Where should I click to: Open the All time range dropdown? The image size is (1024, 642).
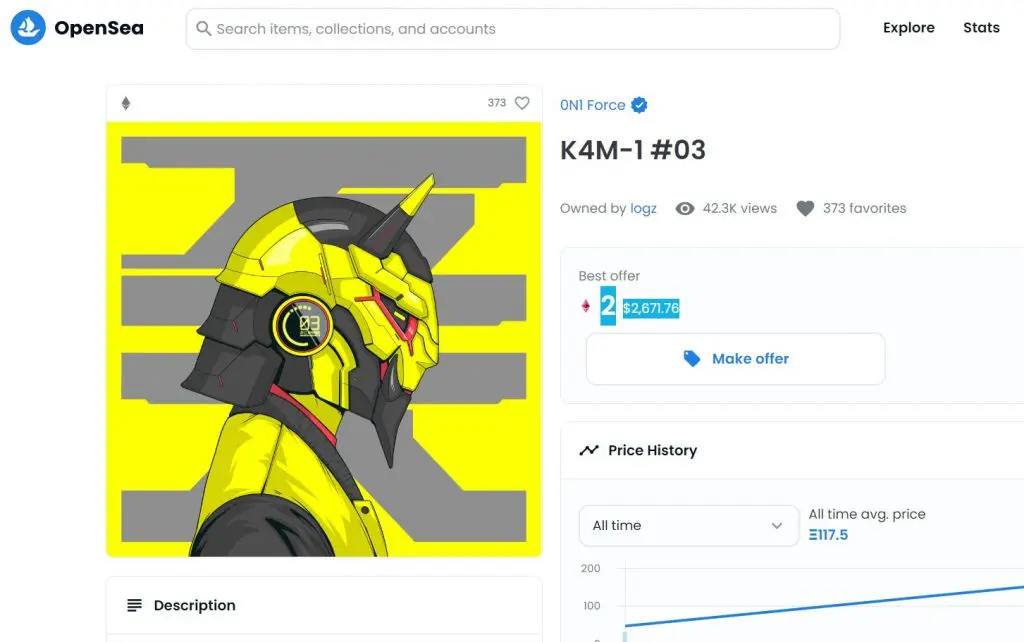(x=688, y=525)
